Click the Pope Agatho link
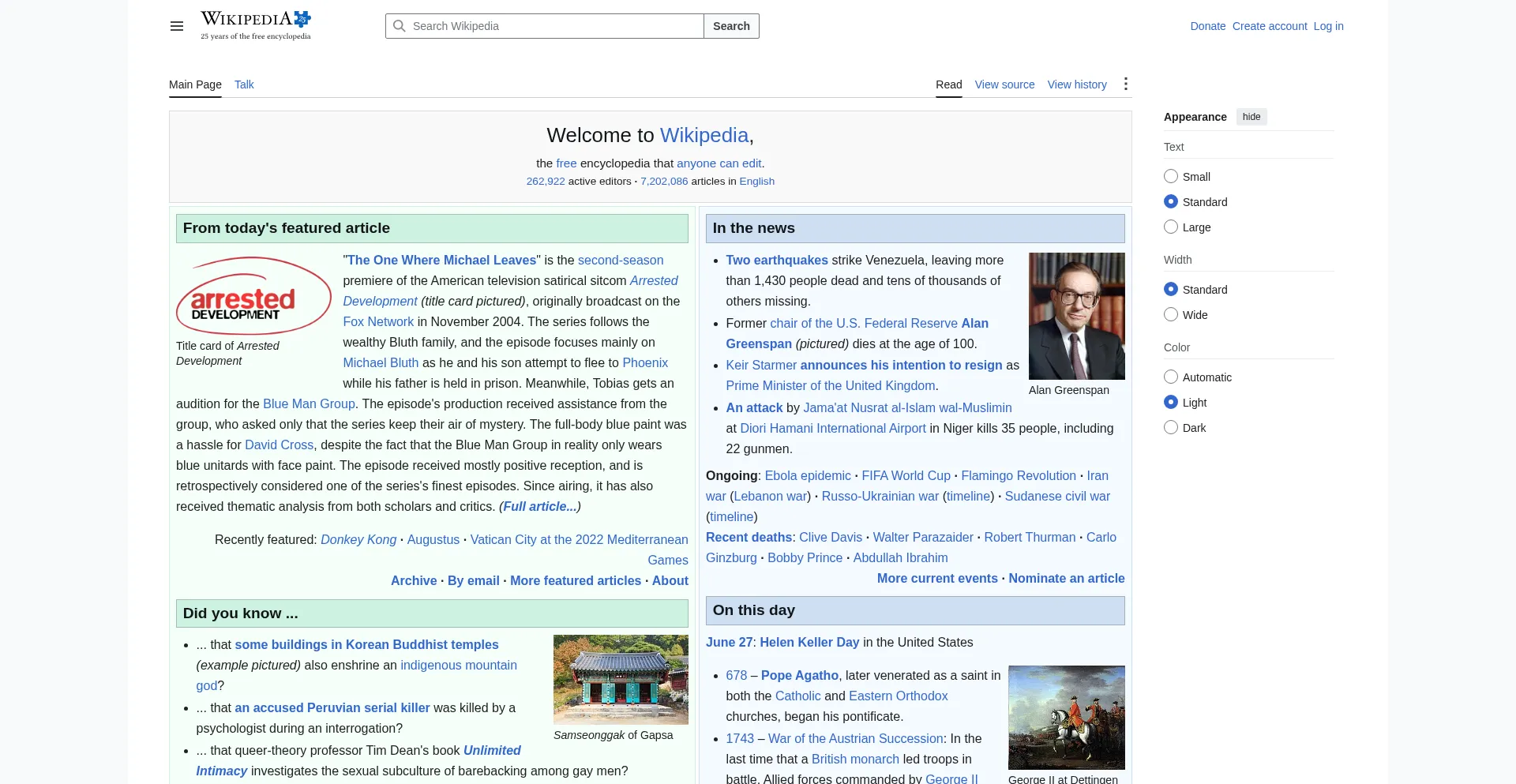This screenshot has width=1516, height=784. (800, 675)
